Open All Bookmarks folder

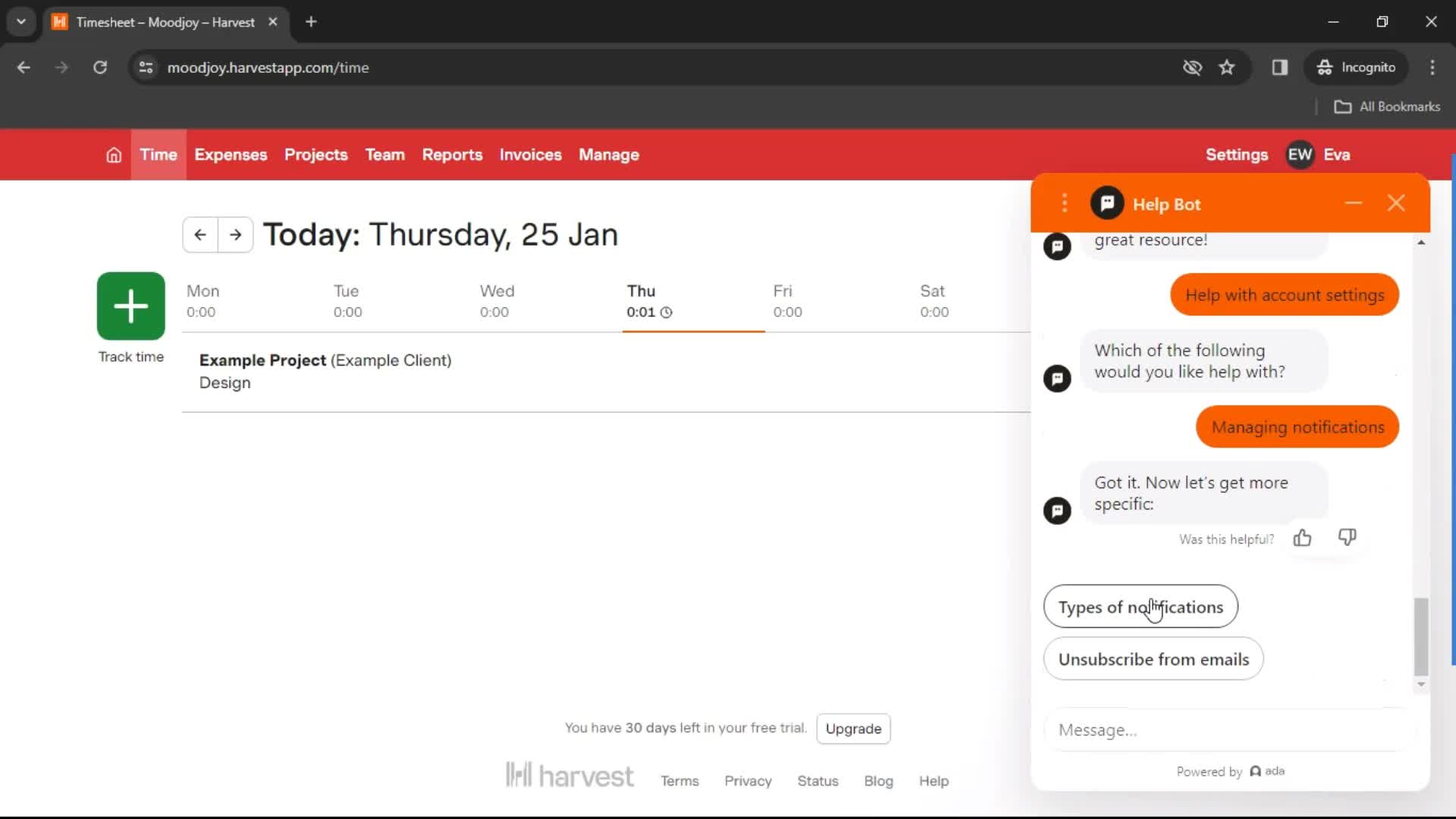point(1387,107)
